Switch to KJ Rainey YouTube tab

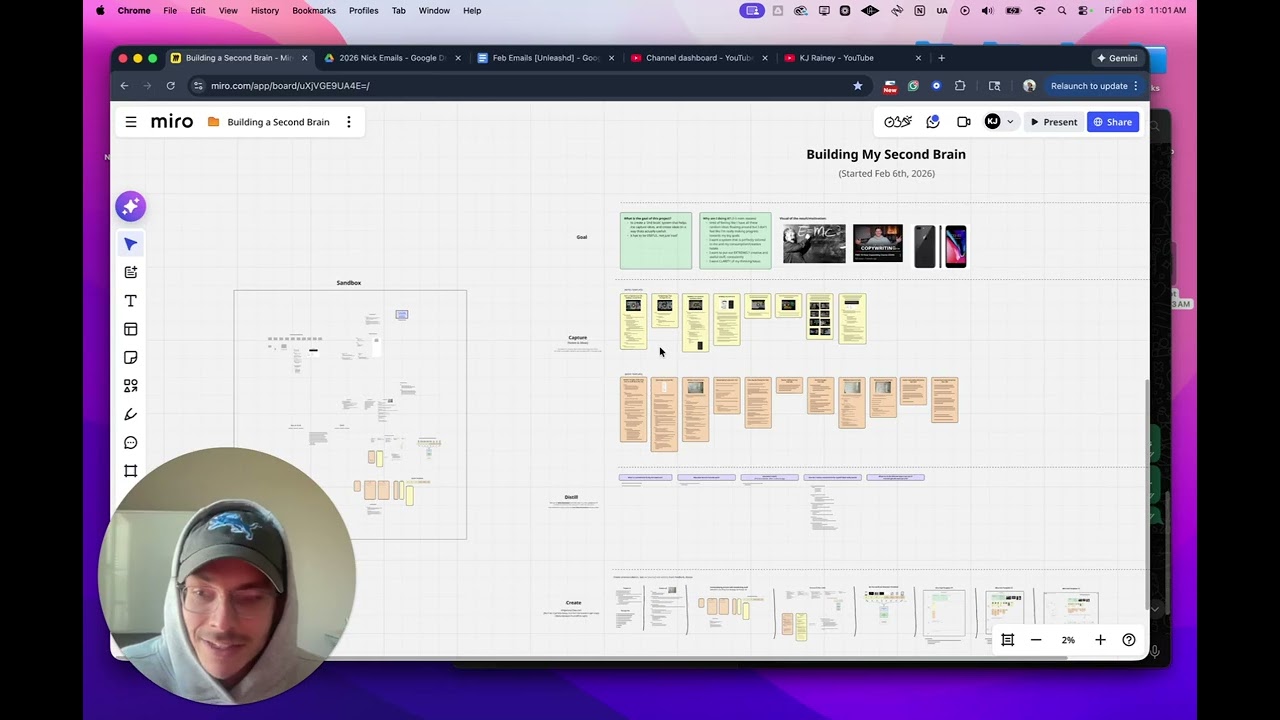[x=852, y=58]
